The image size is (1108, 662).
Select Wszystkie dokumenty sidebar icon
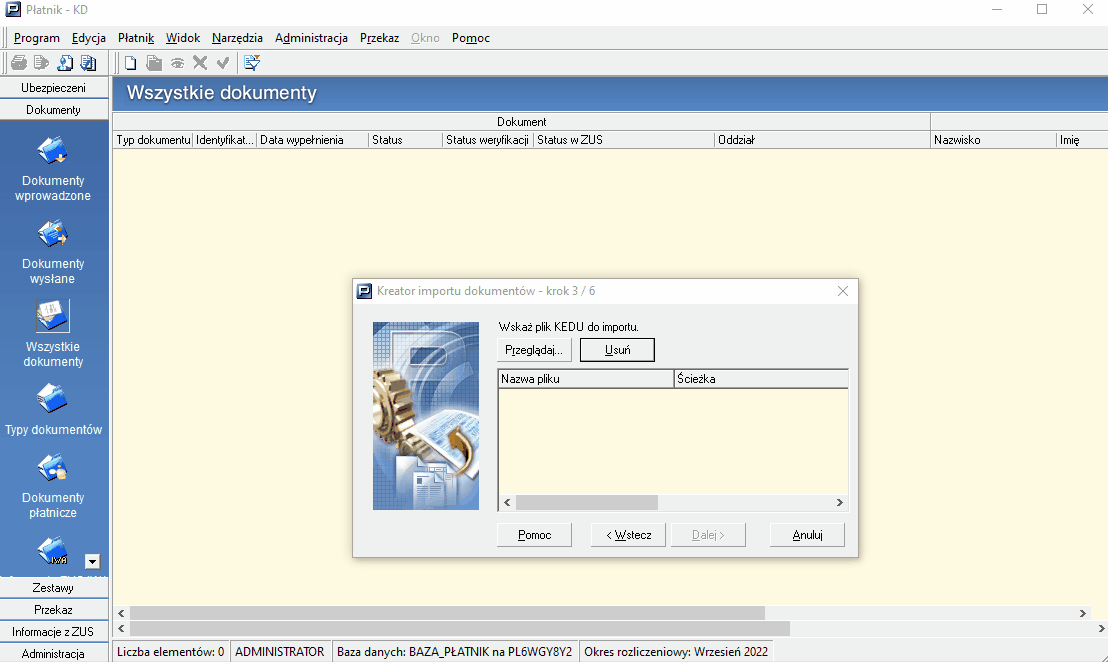[52, 316]
